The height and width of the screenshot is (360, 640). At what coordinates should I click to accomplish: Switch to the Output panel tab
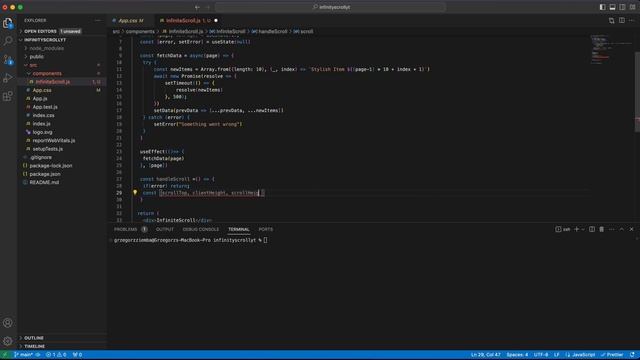tap(165, 229)
